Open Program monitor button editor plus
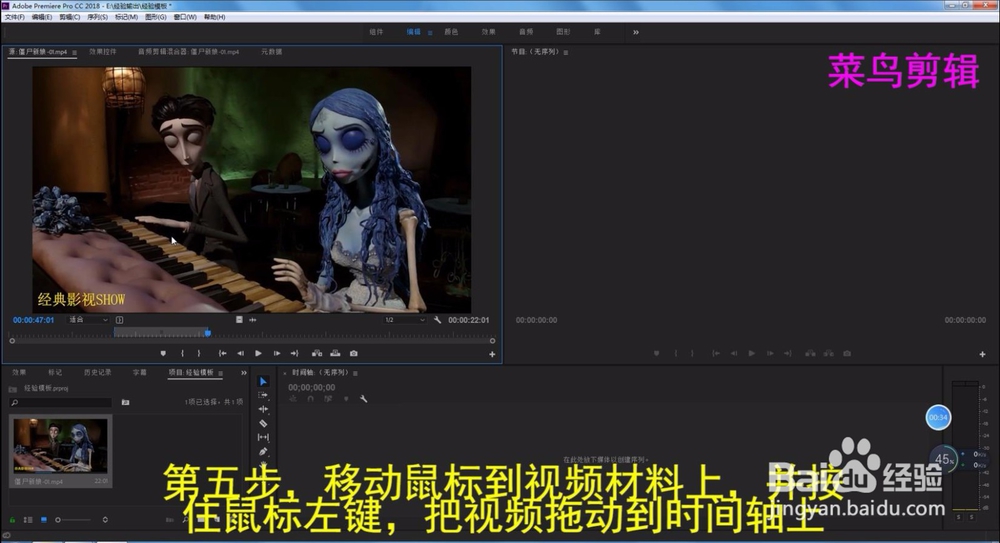Image resolution: width=1000 pixels, height=543 pixels. click(982, 354)
